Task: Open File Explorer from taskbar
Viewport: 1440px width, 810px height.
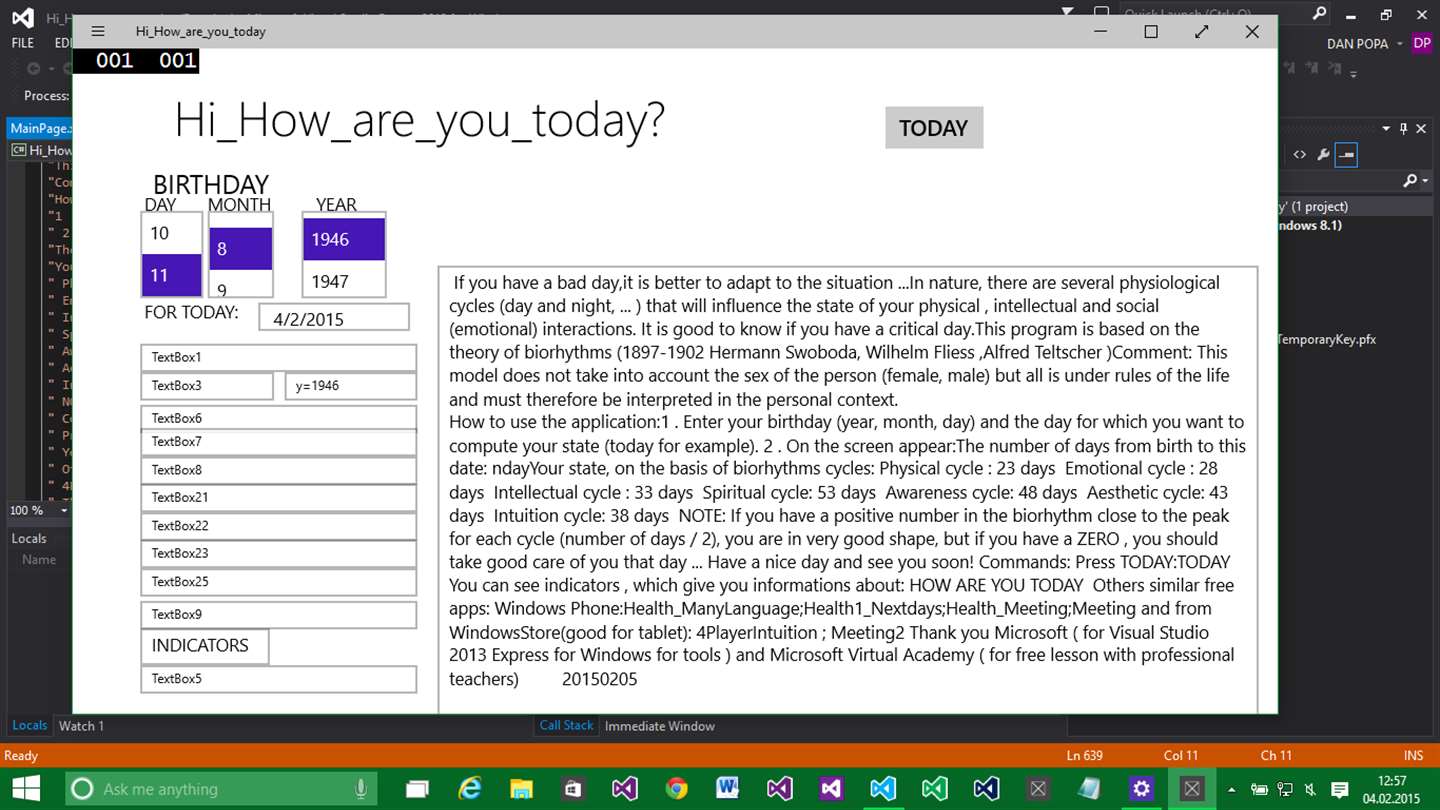Action: point(521,789)
